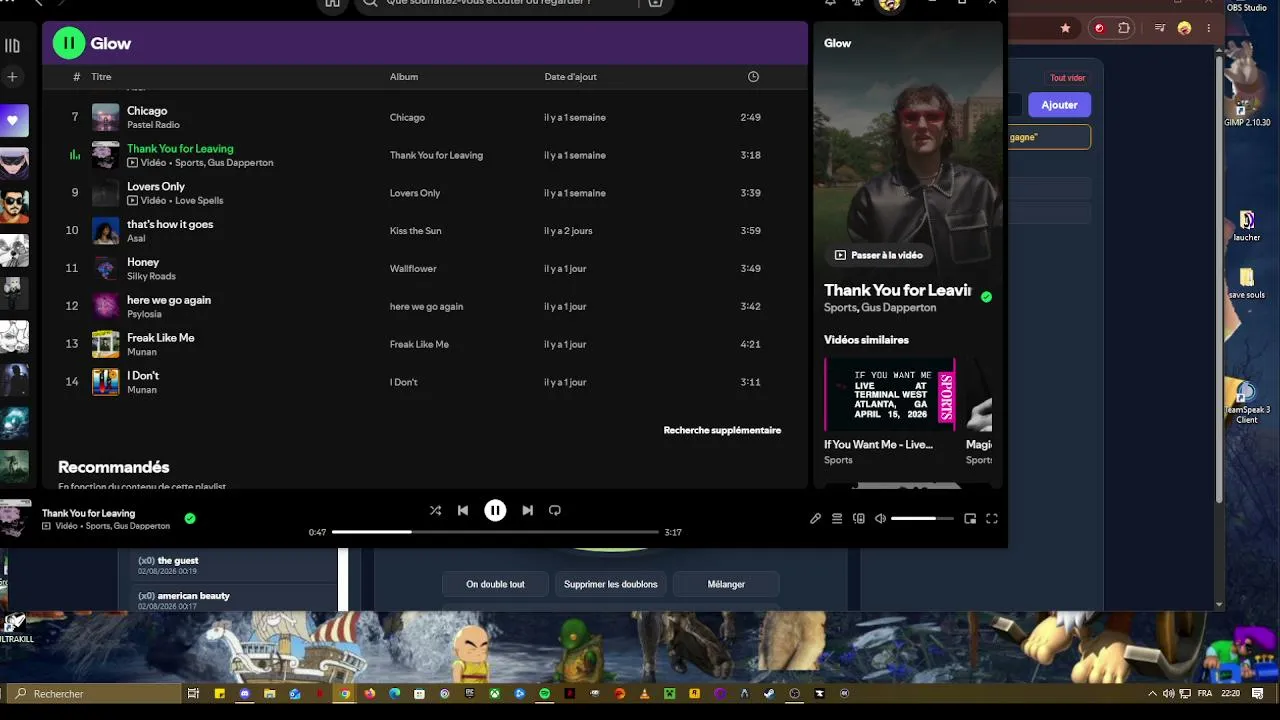Bookmark the page with Chrome's star icon
Viewport: 1280px width, 720px height.
click(x=1066, y=28)
